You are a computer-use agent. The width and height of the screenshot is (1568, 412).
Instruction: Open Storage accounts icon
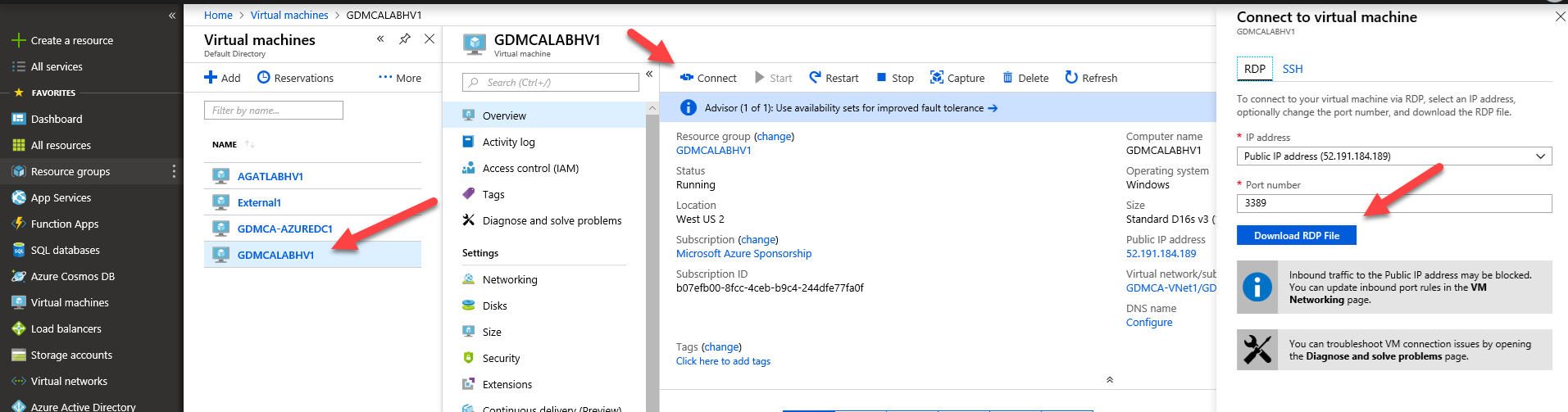(x=18, y=355)
